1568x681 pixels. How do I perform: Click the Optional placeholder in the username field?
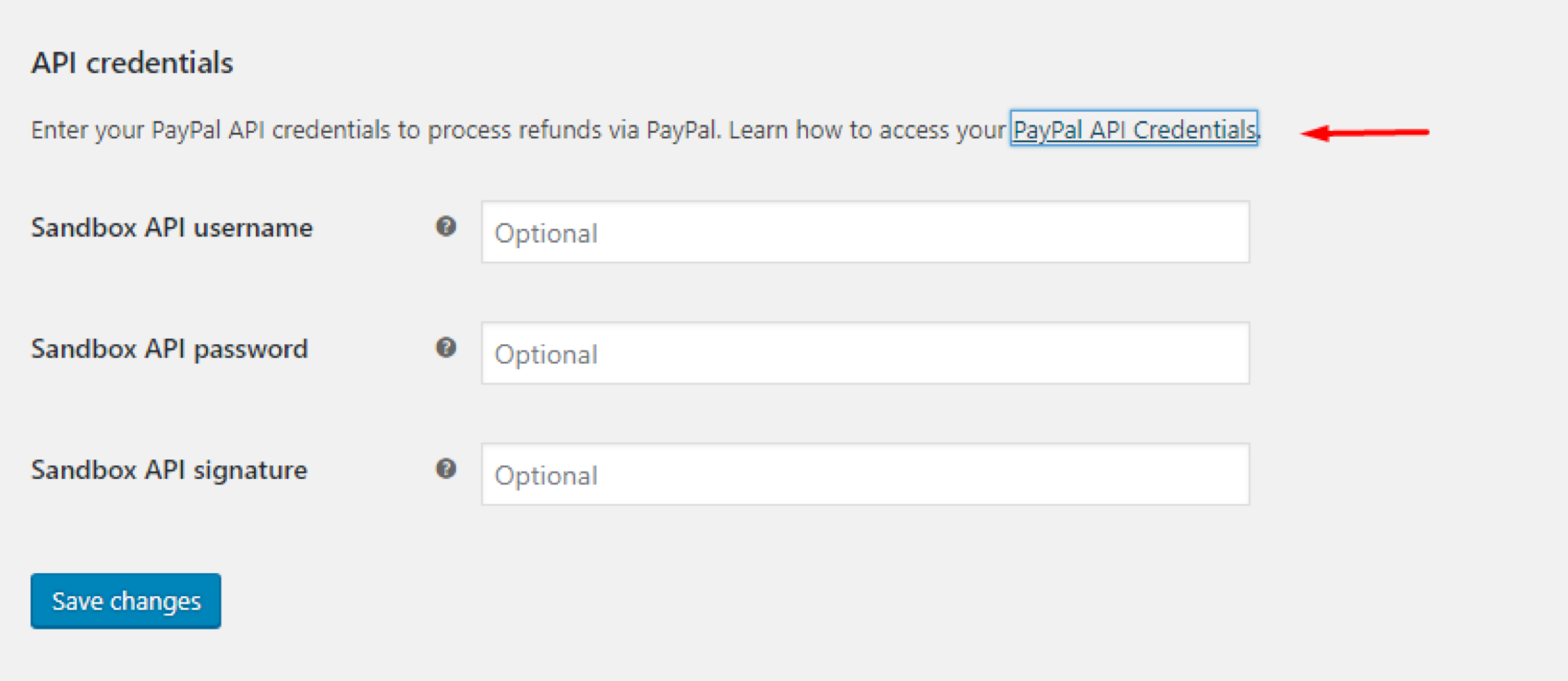(x=546, y=233)
